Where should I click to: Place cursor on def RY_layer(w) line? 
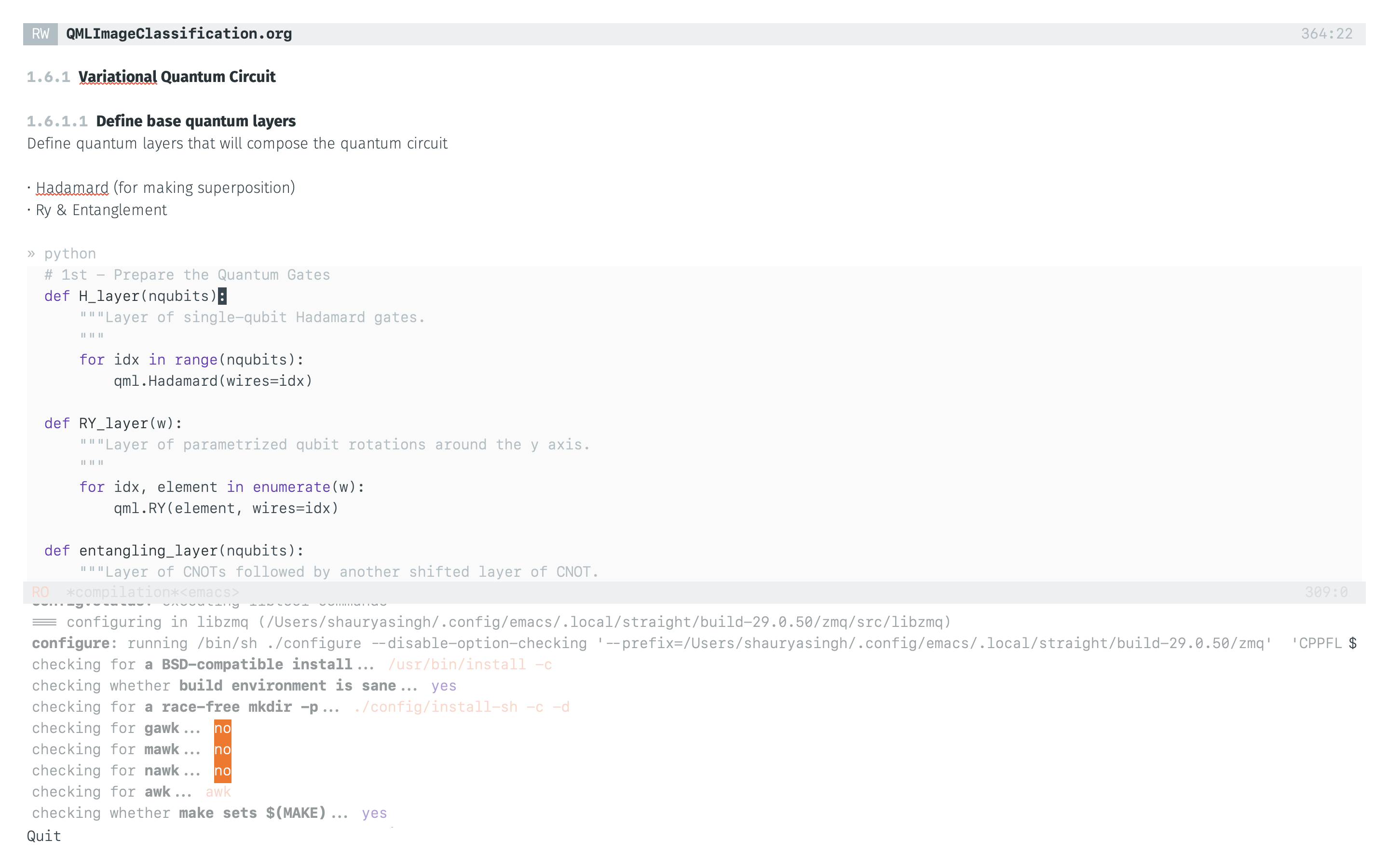tap(114, 423)
